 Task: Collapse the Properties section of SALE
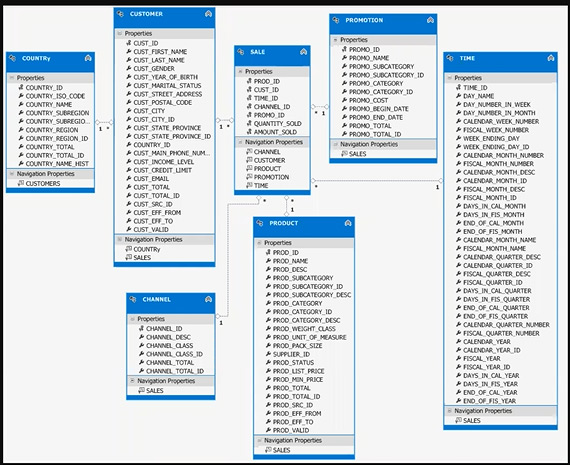240,72
